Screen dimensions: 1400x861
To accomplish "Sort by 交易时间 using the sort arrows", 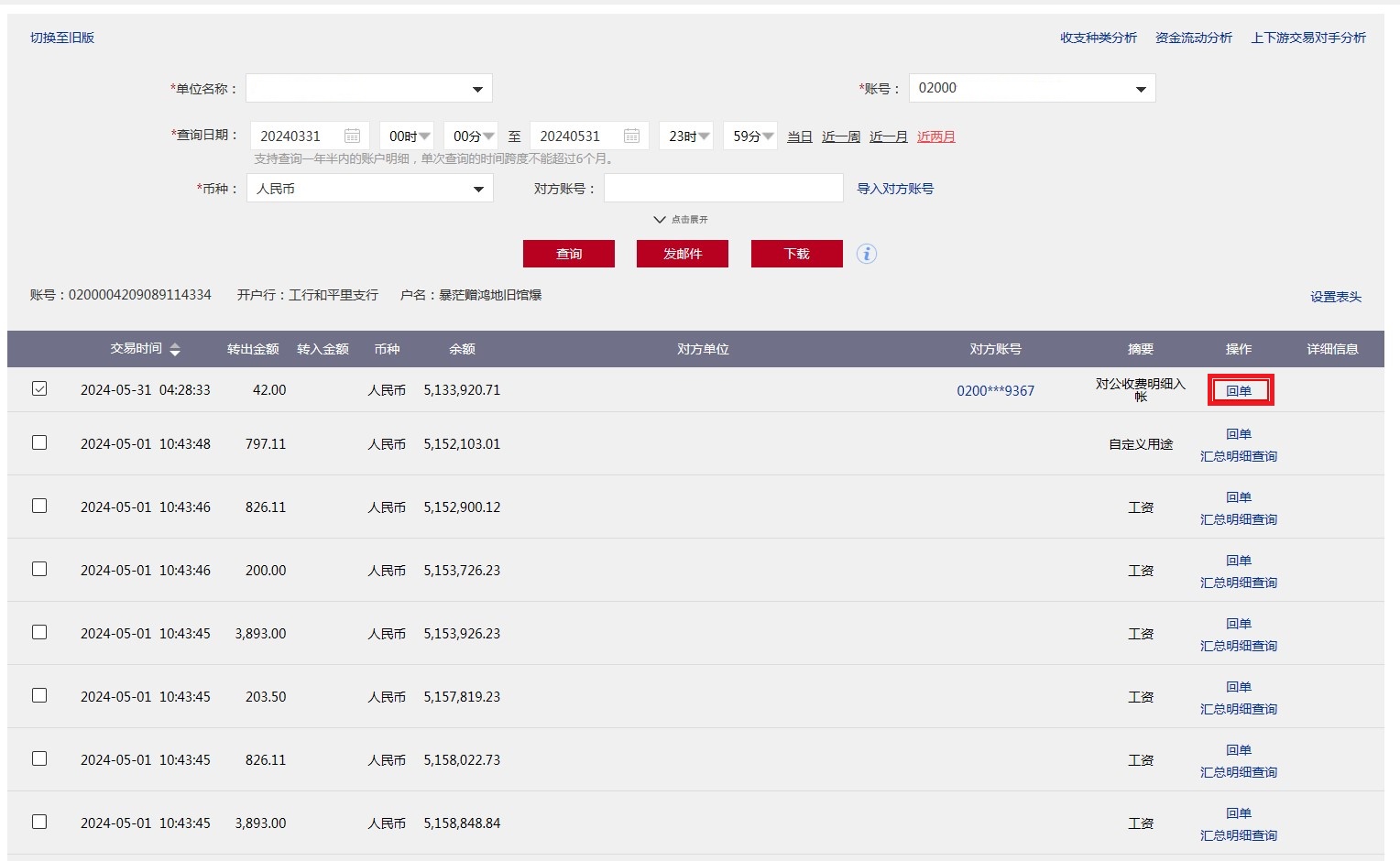I will click(175, 349).
